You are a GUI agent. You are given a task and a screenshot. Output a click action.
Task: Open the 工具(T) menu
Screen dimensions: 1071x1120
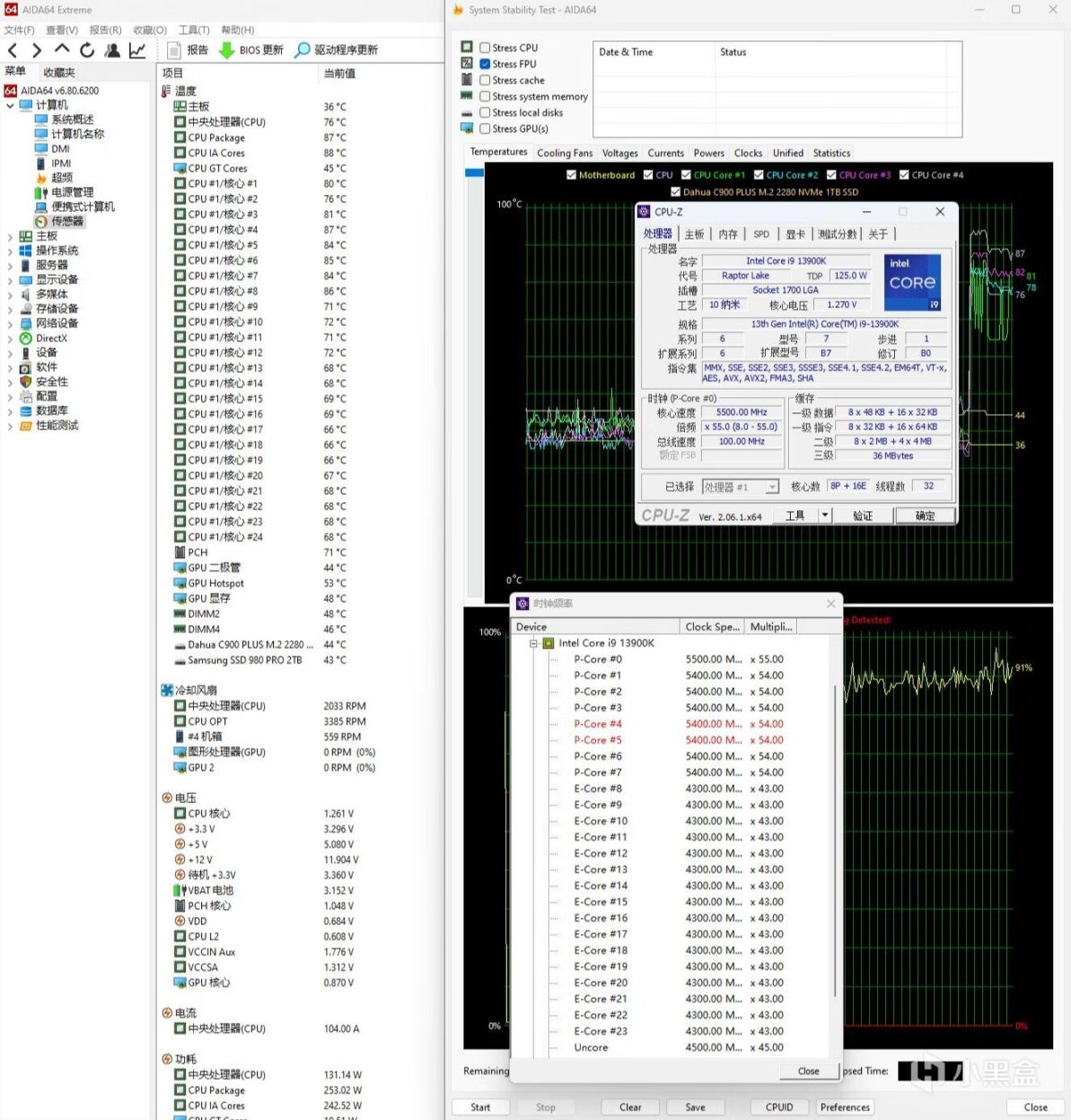point(193,30)
